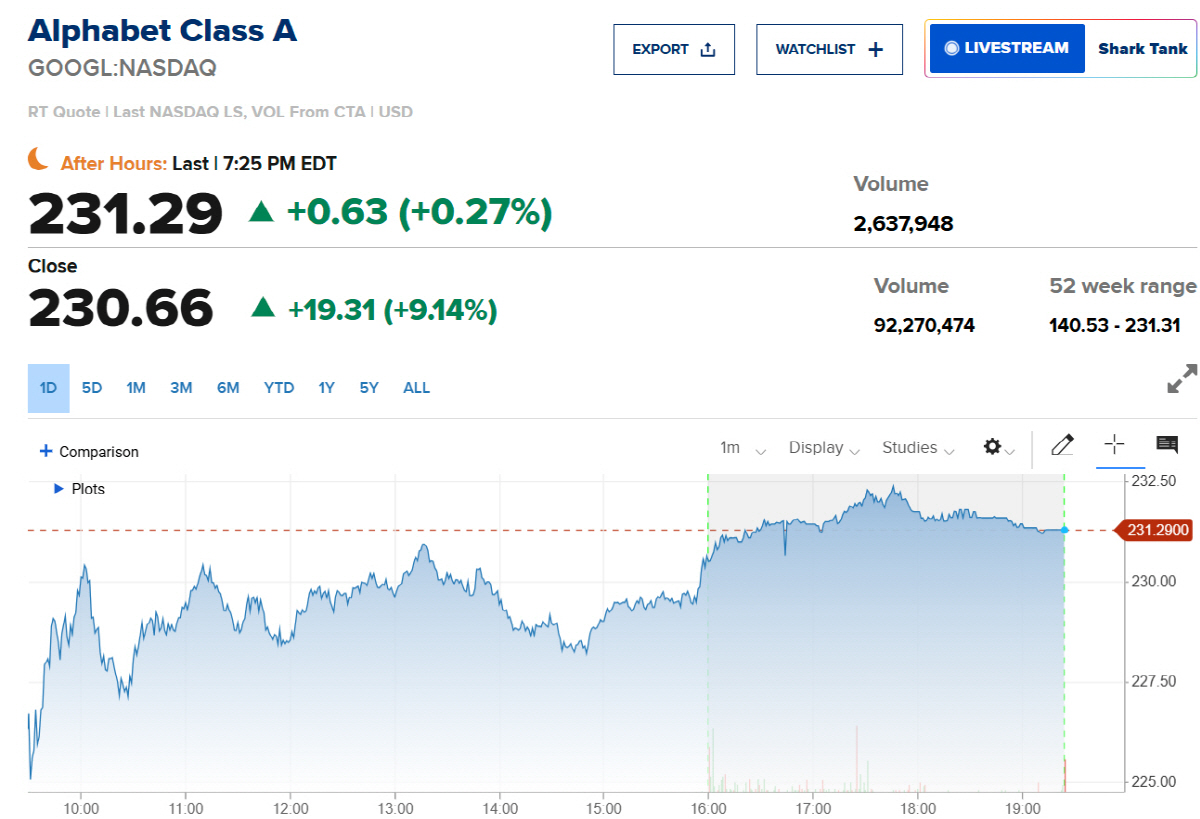Click the LIVESTREAM button

point(1007,48)
